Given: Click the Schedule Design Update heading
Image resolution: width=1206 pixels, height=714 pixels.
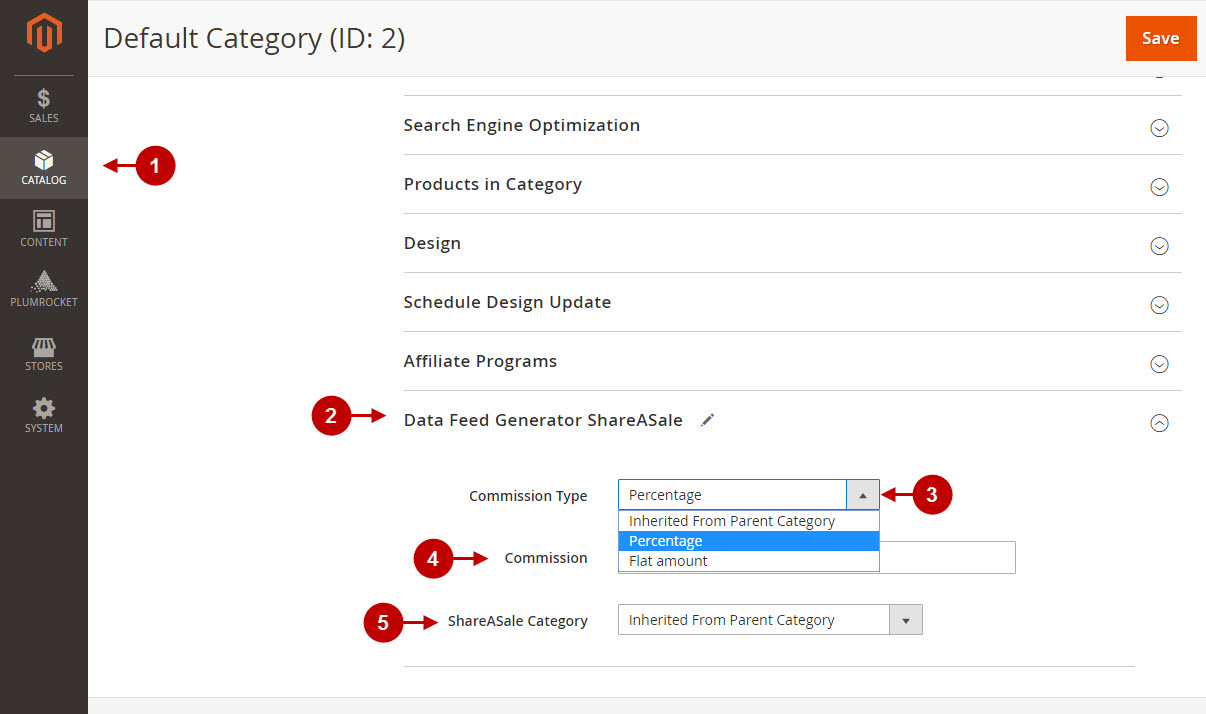Looking at the screenshot, I should [507, 302].
